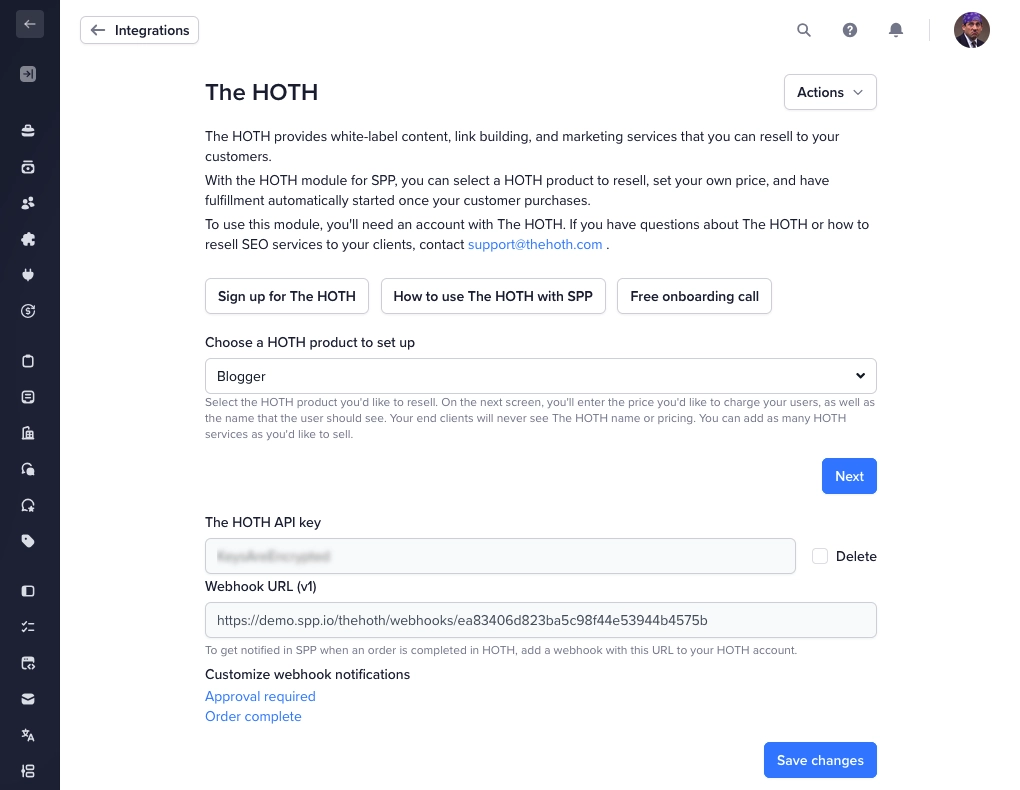The width and height of the screenshot is (1020, 790).
Task: Open the notifications bell
Action: tap(896, 30)
